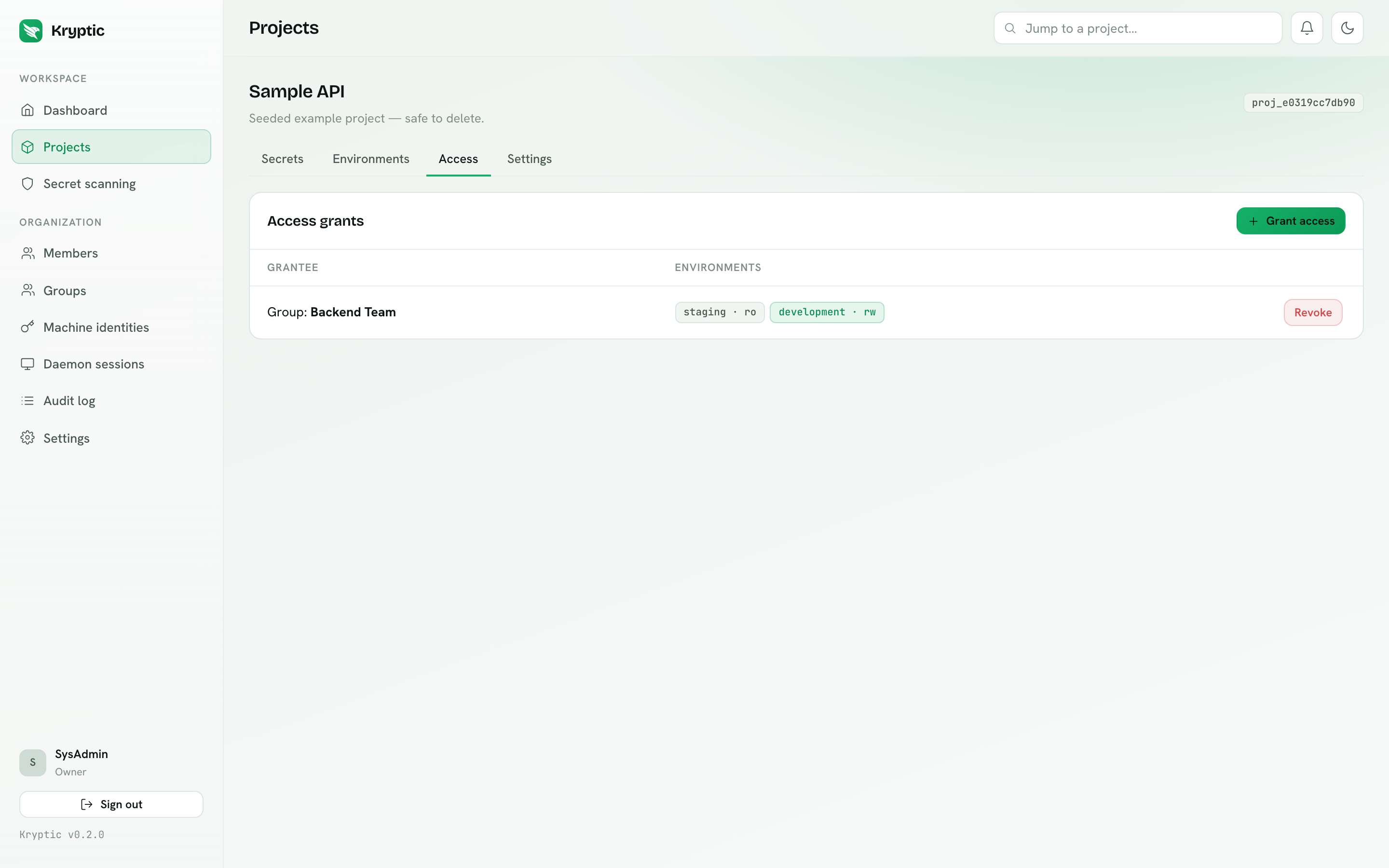Open Machine identities page
Image resolution: width=1389 pixels, height=868 pixels.
point(111,327)
